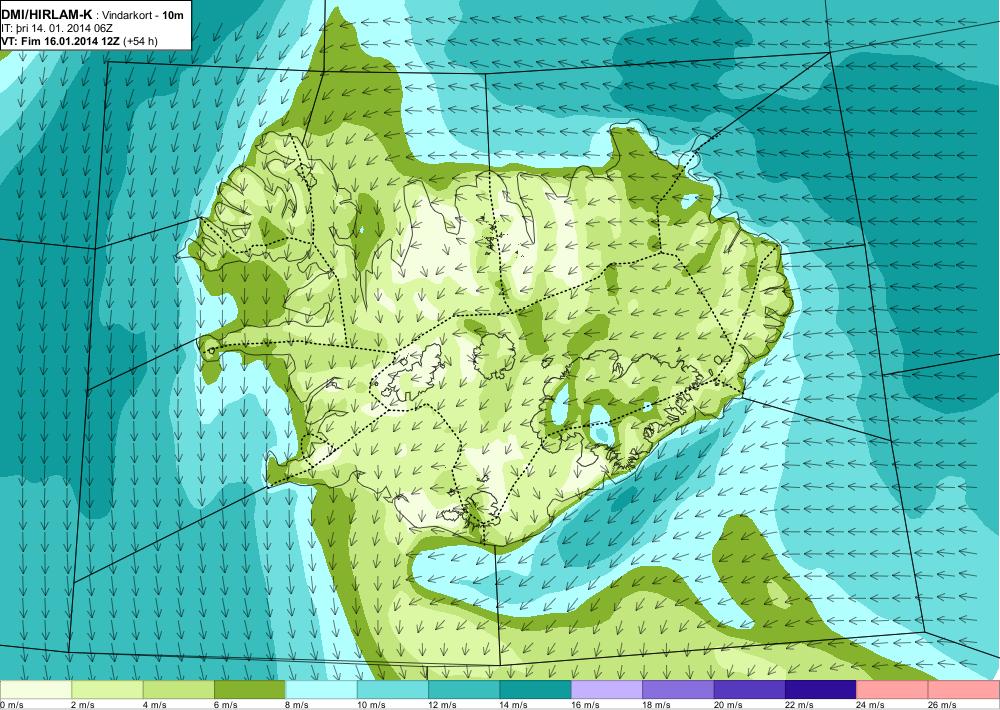
Task: Click the '2 m/s' legend label
Action: coord(83,704)
